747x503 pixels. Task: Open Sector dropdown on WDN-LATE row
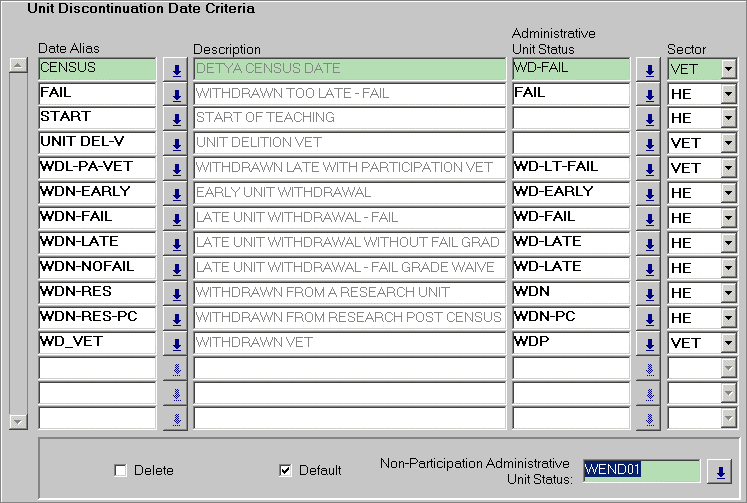[727, 244]
